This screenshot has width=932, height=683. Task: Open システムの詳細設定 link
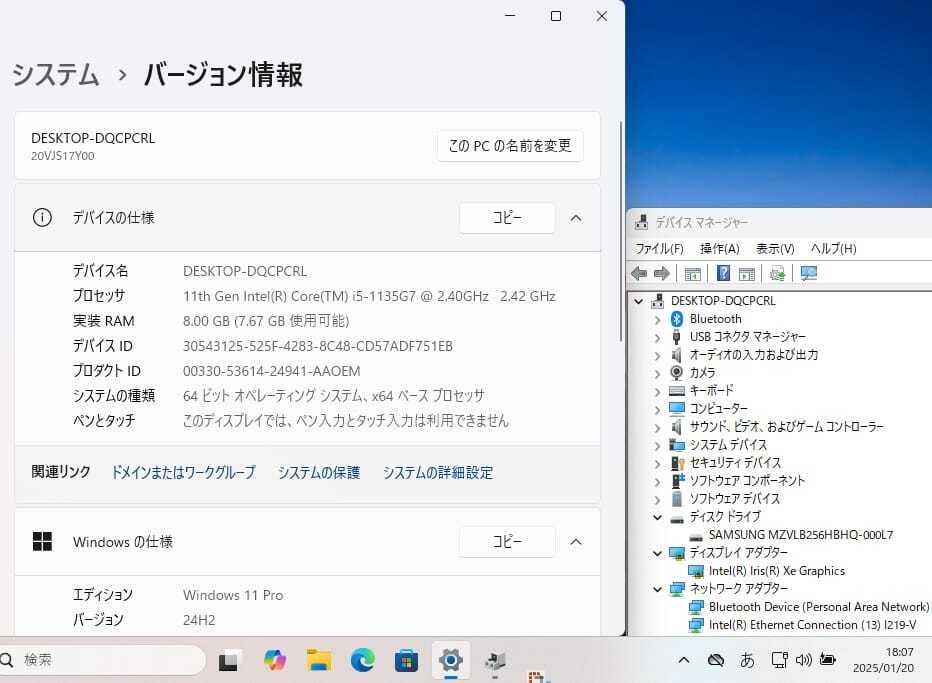tap(437, 473)
